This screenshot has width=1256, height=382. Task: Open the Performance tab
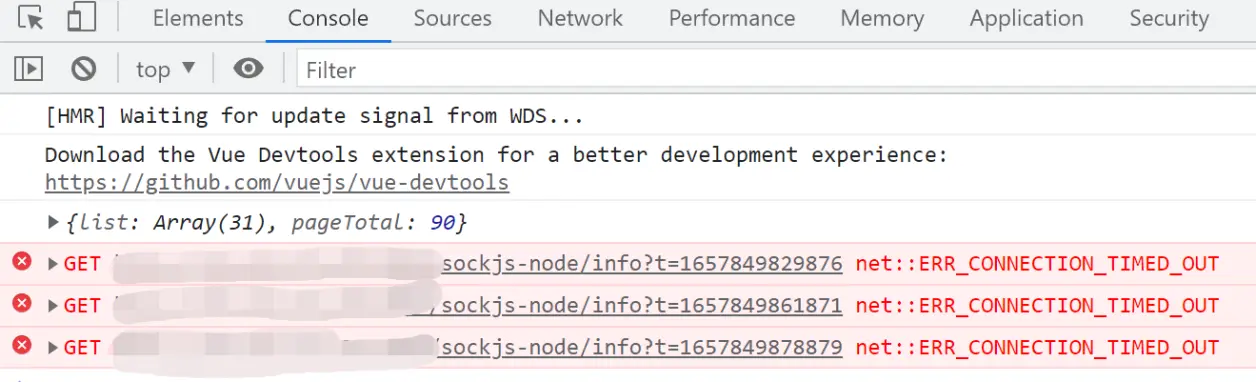coord(732,18)
